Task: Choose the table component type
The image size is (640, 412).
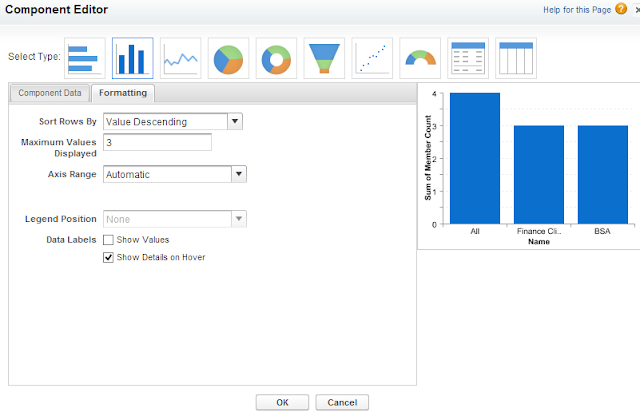Action: 516,58
